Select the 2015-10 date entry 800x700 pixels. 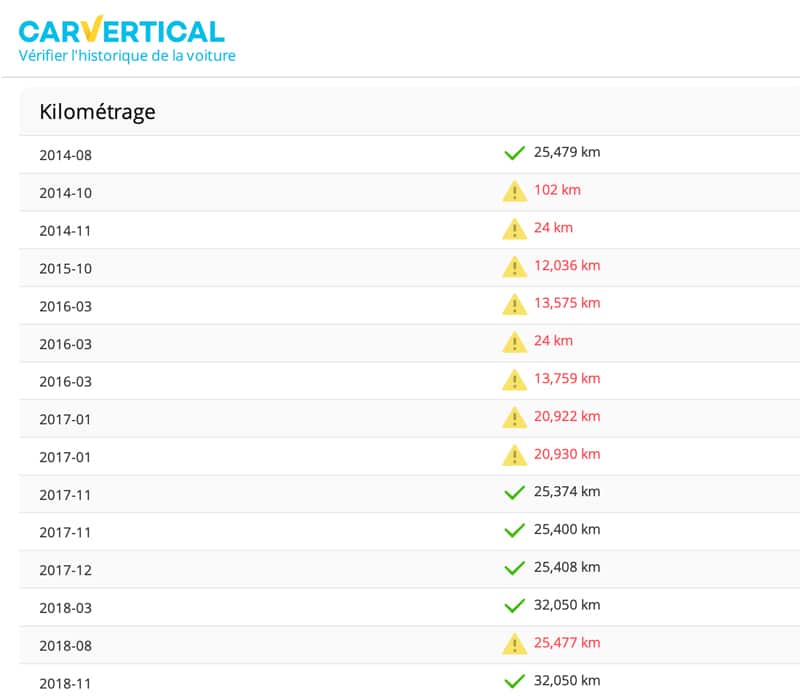tap(65, 268)
